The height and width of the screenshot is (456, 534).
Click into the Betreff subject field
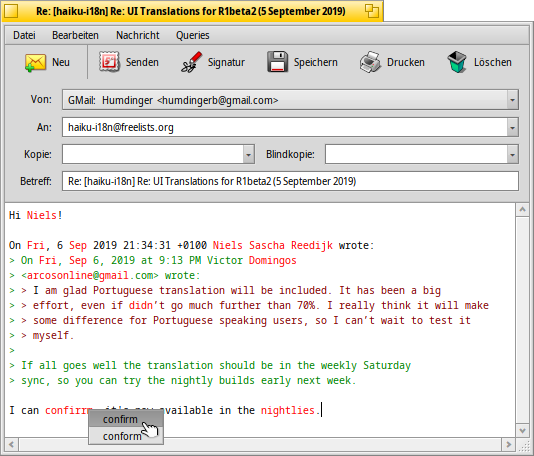pos(290,181)
